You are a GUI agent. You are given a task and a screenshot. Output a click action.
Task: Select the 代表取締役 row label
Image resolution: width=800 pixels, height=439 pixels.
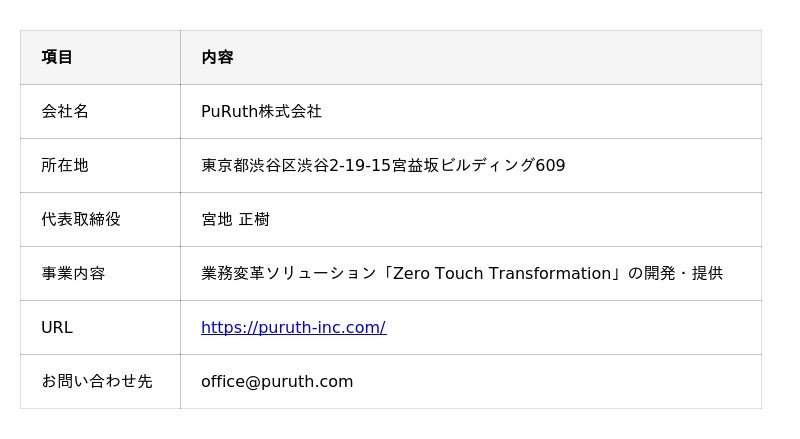81,219
